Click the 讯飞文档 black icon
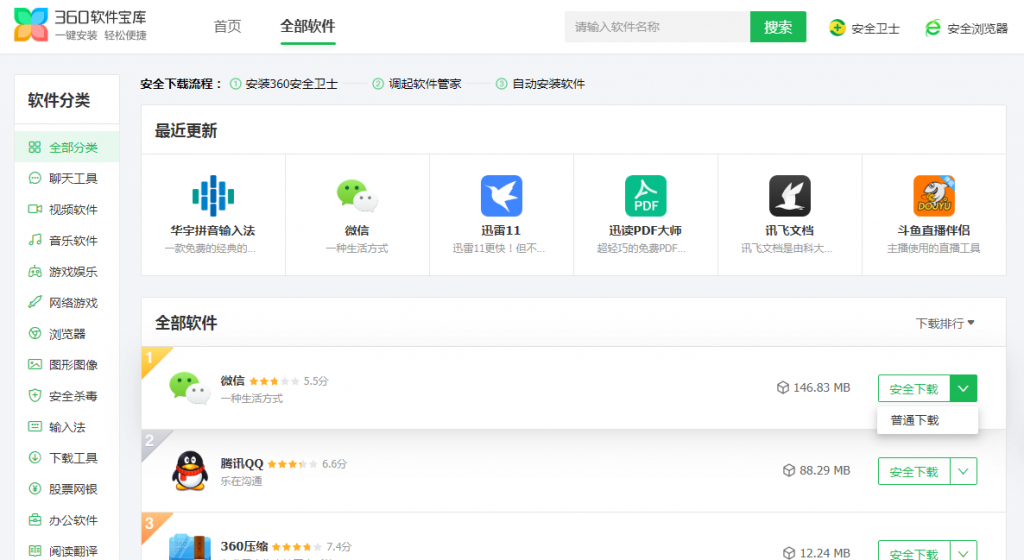Image resolution: width=1024 pixels, height=560 pixels. (790, 196)
